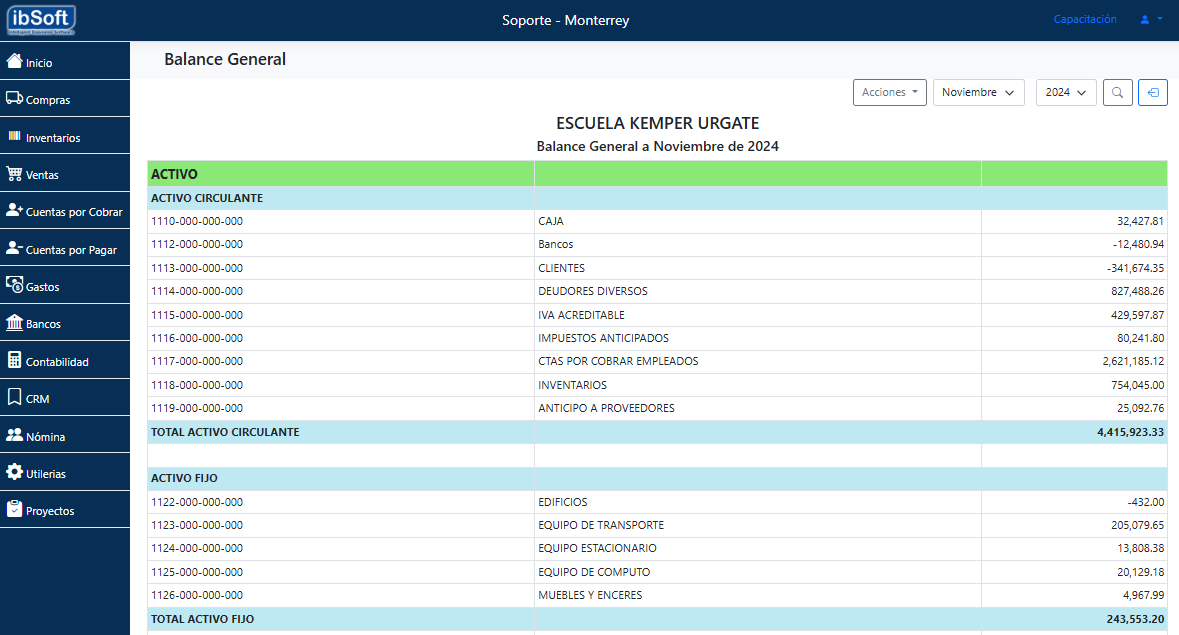The image size is (1179, 635).
Task: Open Cuentas por Cobrar menu
Action: tap(65, 212)
